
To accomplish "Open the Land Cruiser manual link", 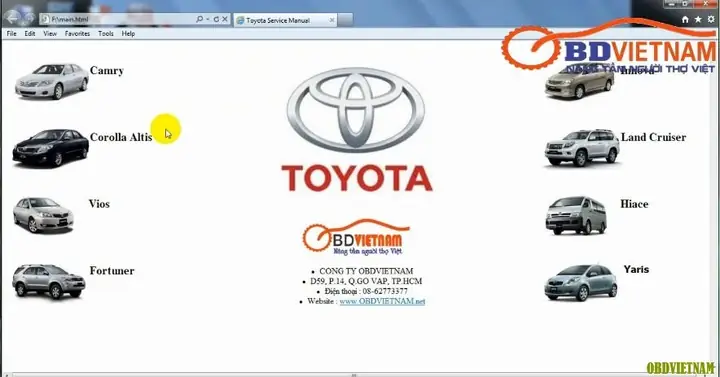I will [x=653, y=137].
